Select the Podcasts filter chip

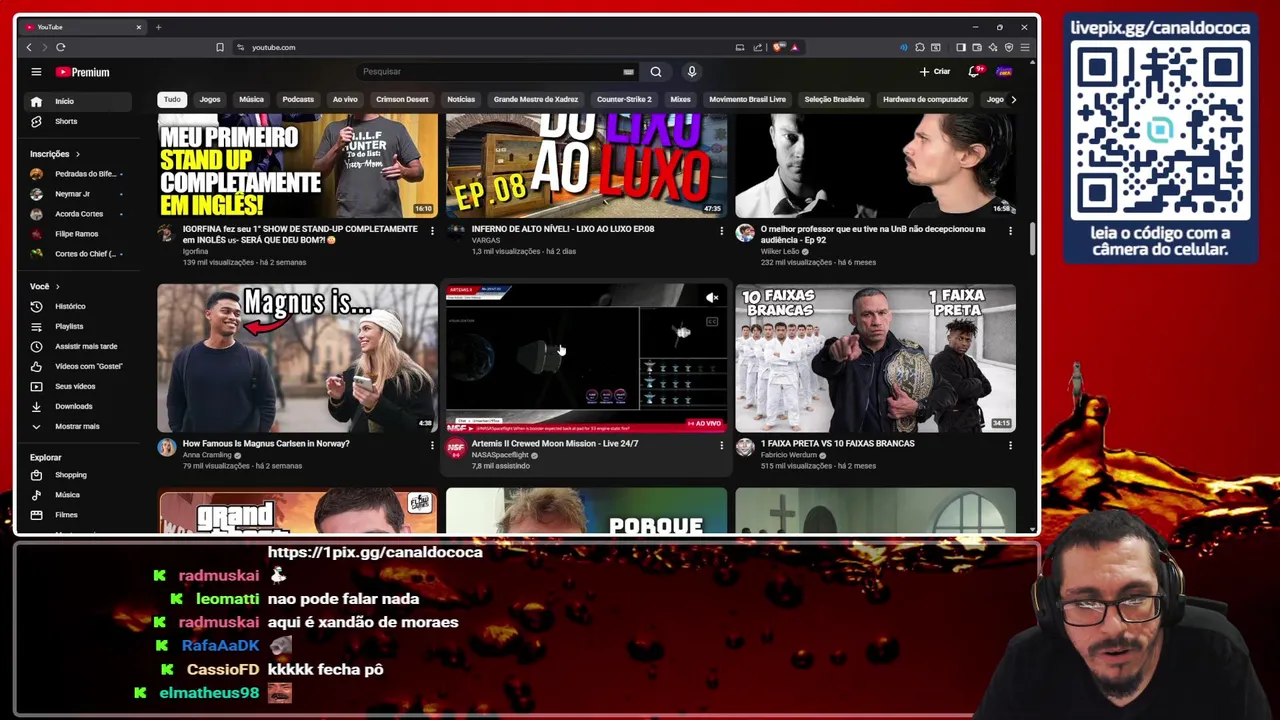coord(298,99)
